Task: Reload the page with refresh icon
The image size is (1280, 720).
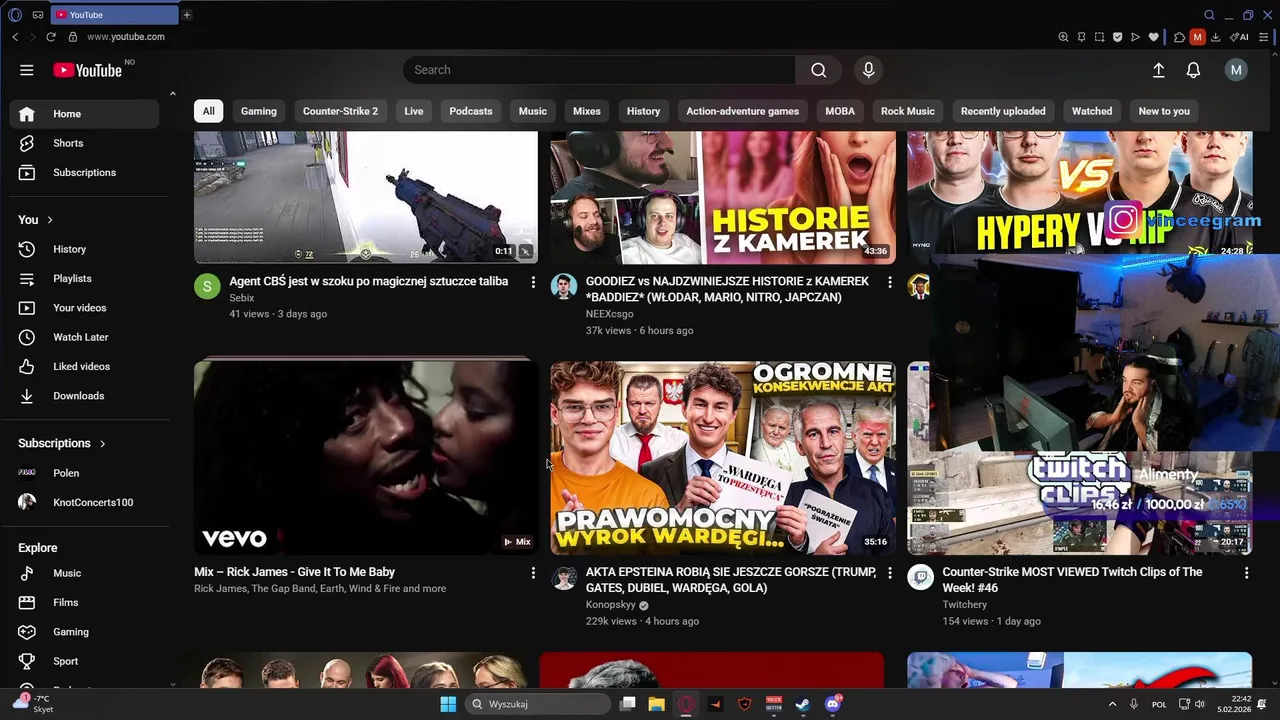Action: pos(51,37)
